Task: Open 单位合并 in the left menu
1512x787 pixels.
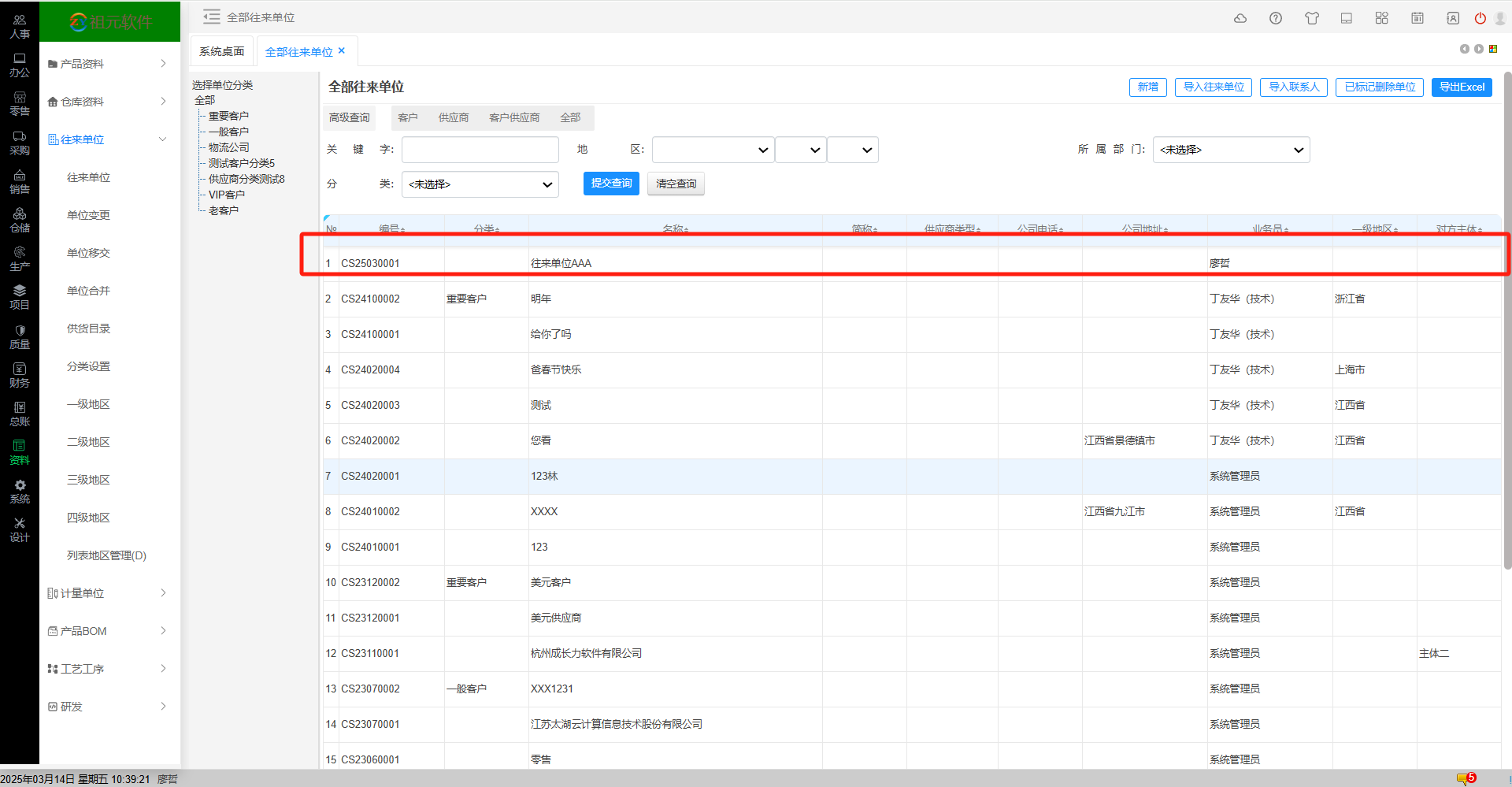Action: click(88, 291)
